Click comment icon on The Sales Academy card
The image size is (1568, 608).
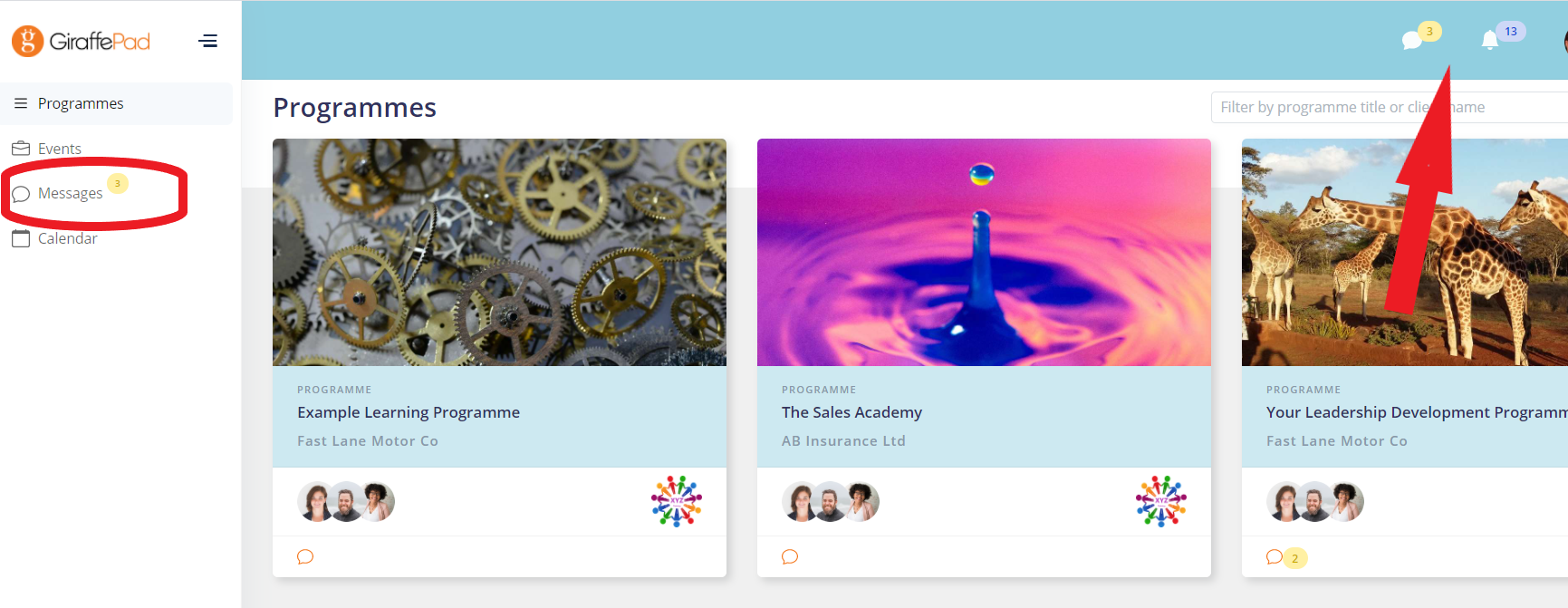(x=790, y=556)
